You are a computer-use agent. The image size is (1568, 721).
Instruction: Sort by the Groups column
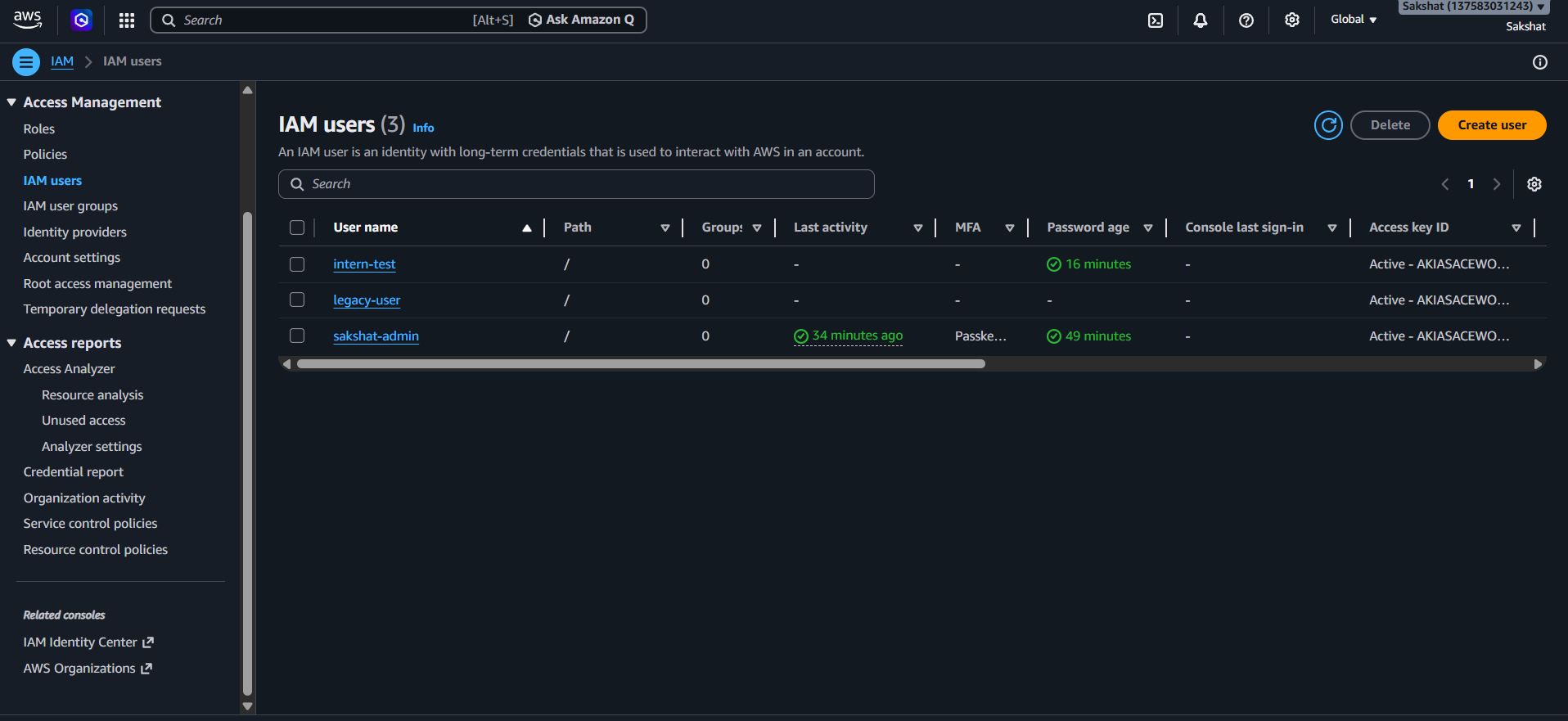tap(757, 228)
